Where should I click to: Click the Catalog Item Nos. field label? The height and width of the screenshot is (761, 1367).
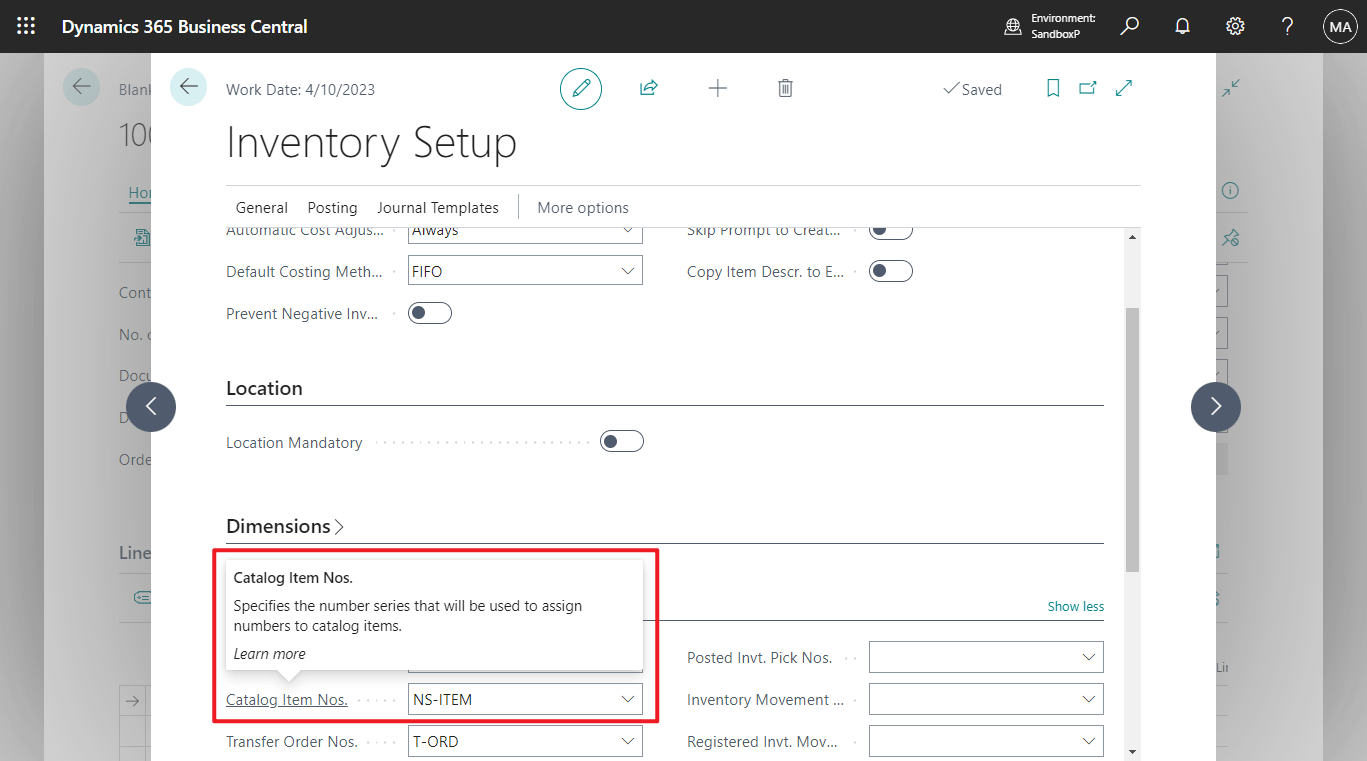[x=287, y=700]
